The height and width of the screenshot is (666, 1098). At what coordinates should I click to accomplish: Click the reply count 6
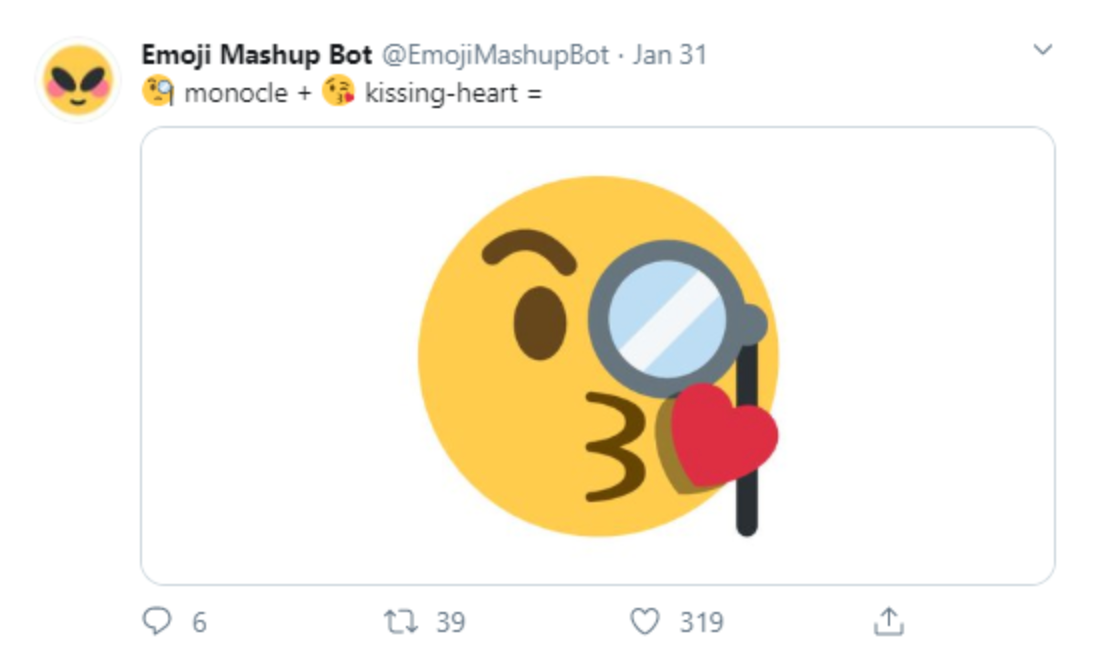[200, 622]
